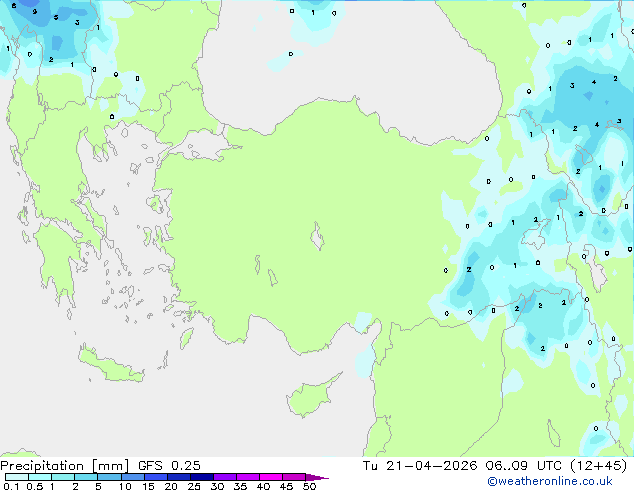Choose the 25–30 mm navy swatch
Screen dimensions: 634x490
(201, 477)
